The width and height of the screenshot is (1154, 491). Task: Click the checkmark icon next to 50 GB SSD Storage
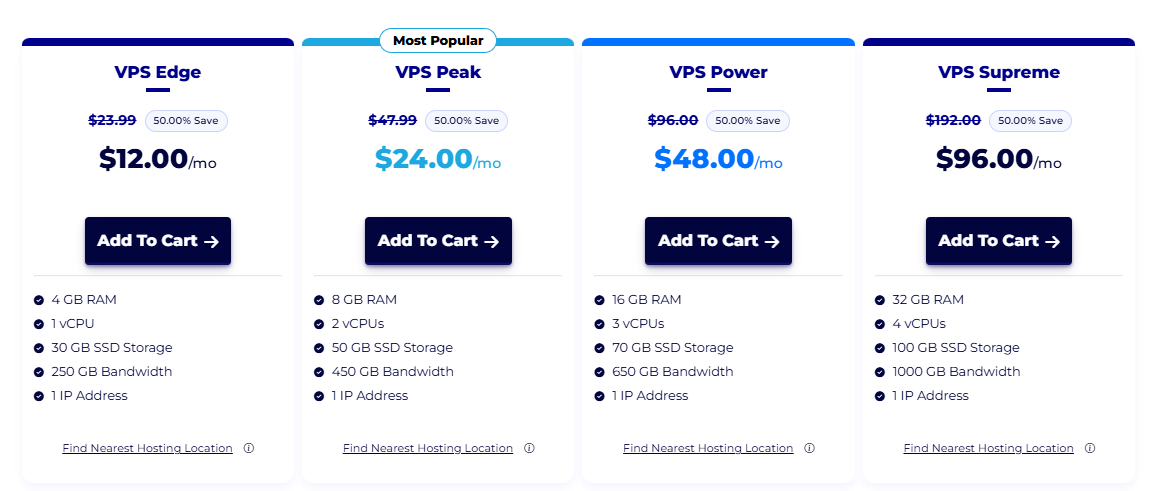pos(319,347)
